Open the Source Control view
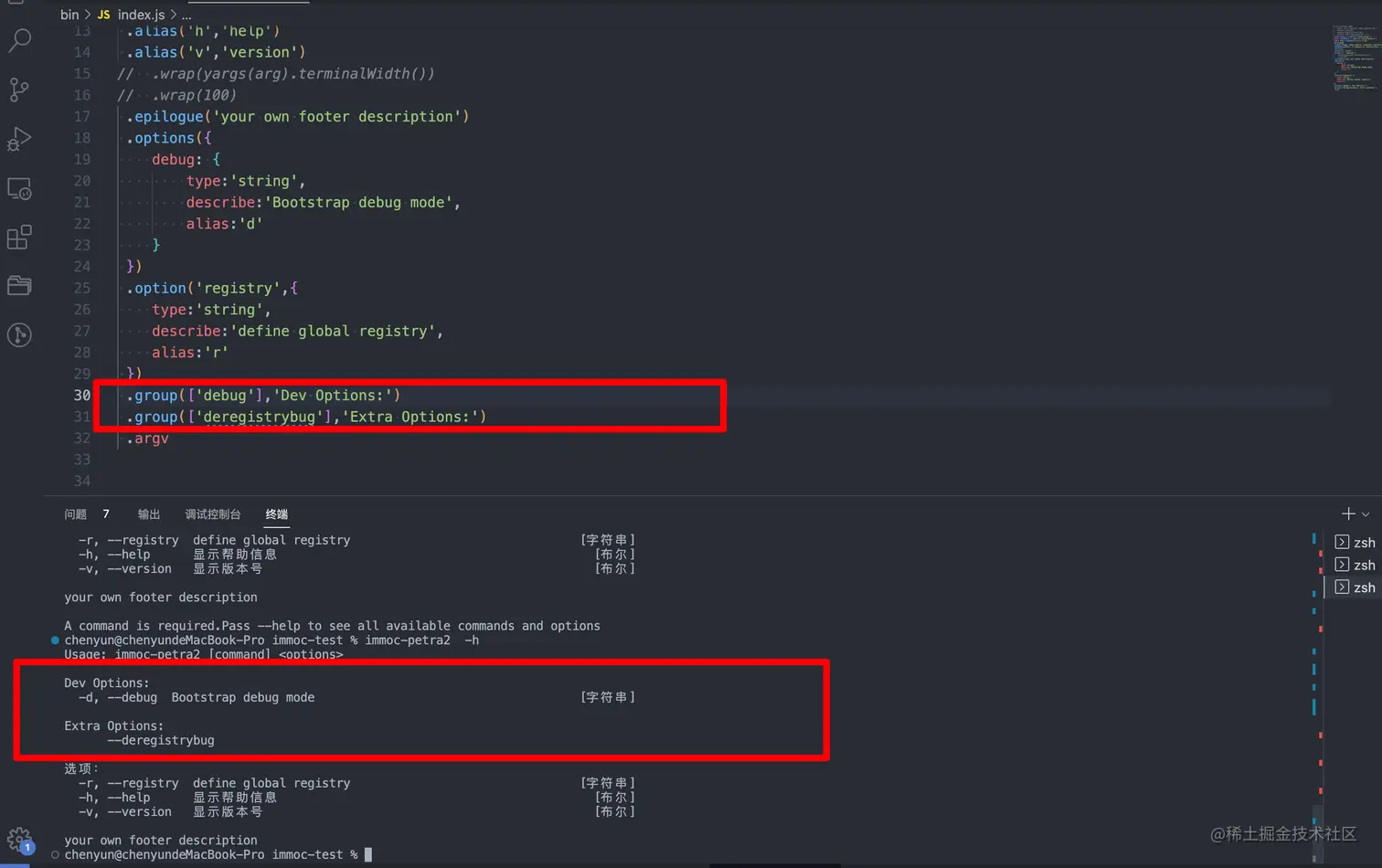Screen dimensions: 1382x868 (19, 90)
